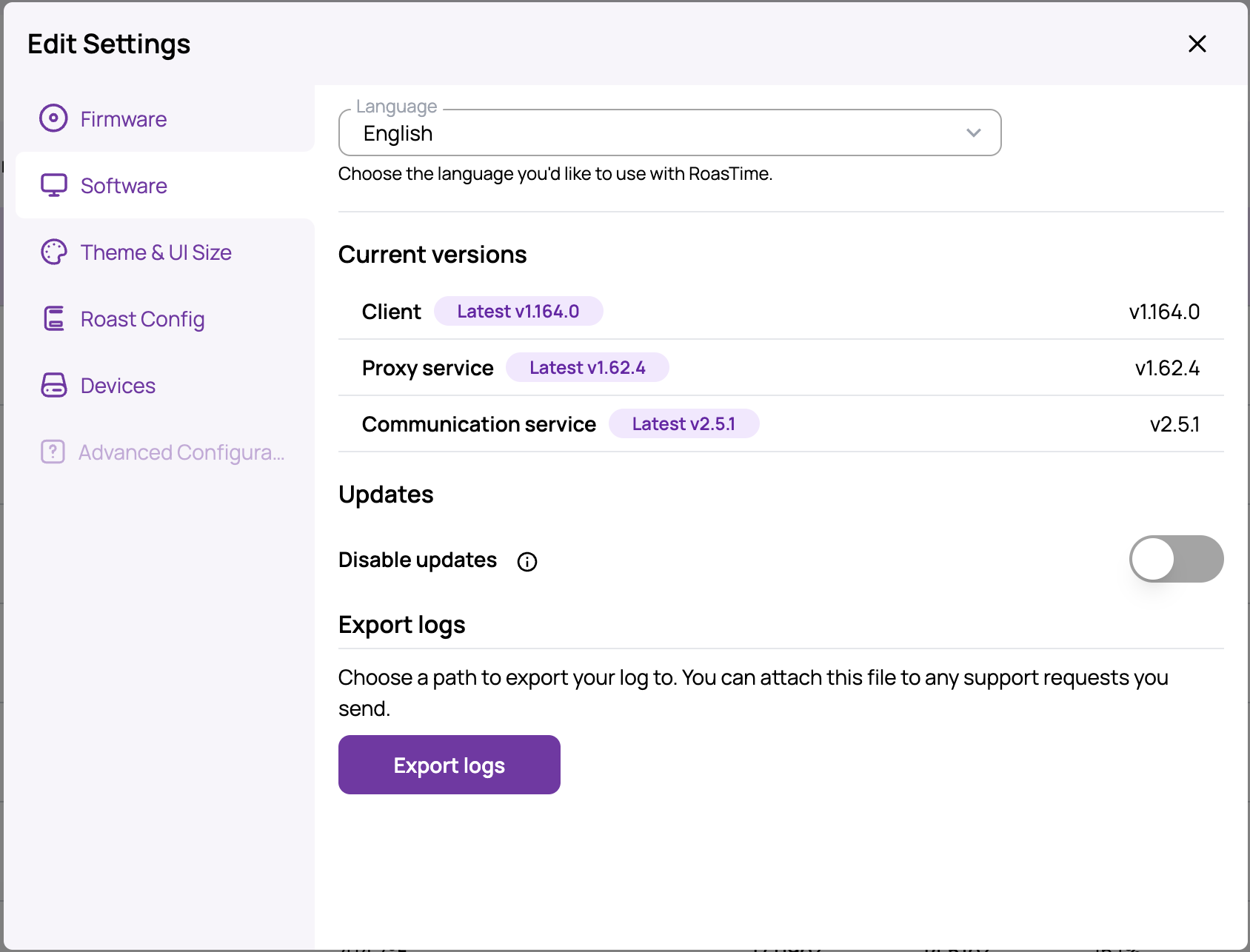Image resolution: width=1250 pixels, height=952 pixels.
Task: Close the Edit Settings dialog
Action: [x=1197, y=44]
